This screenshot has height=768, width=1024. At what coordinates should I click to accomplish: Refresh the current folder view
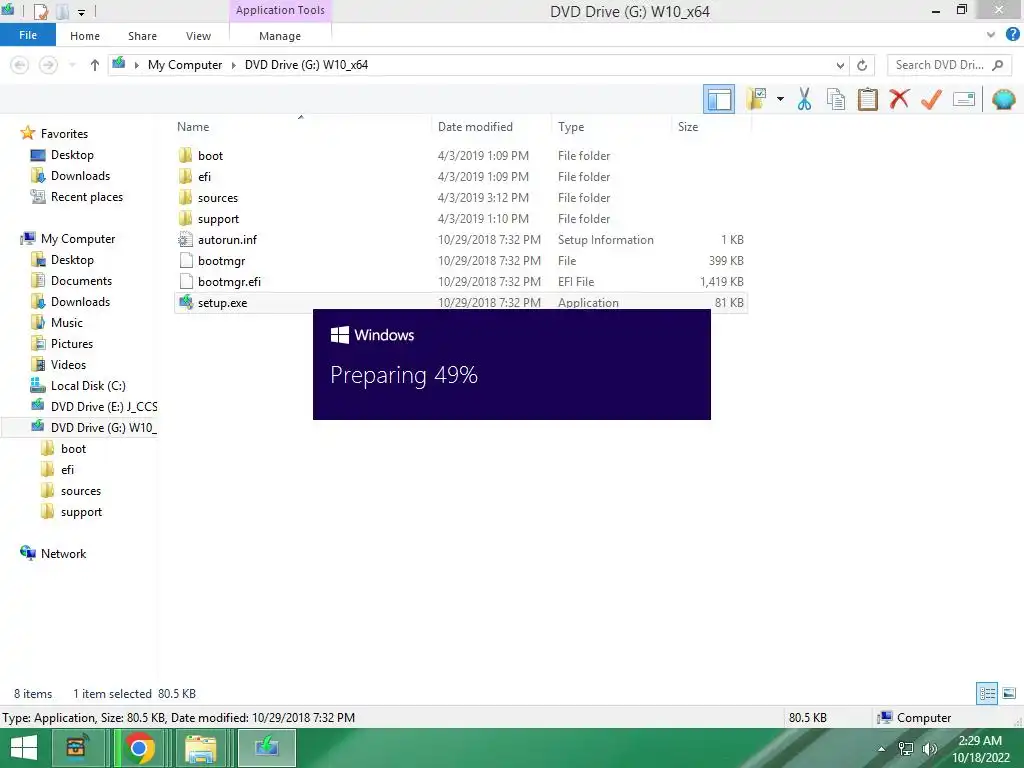(x=862, y=65)
